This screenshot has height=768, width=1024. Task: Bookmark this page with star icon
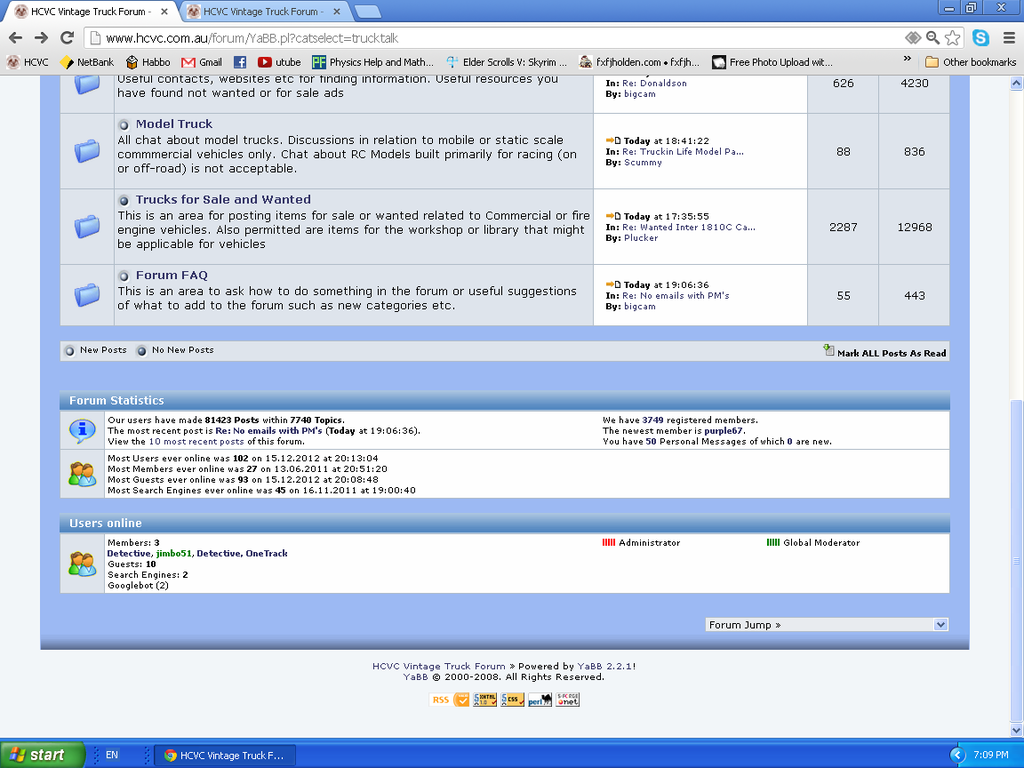pyautogui.click(x=953, y=38)
